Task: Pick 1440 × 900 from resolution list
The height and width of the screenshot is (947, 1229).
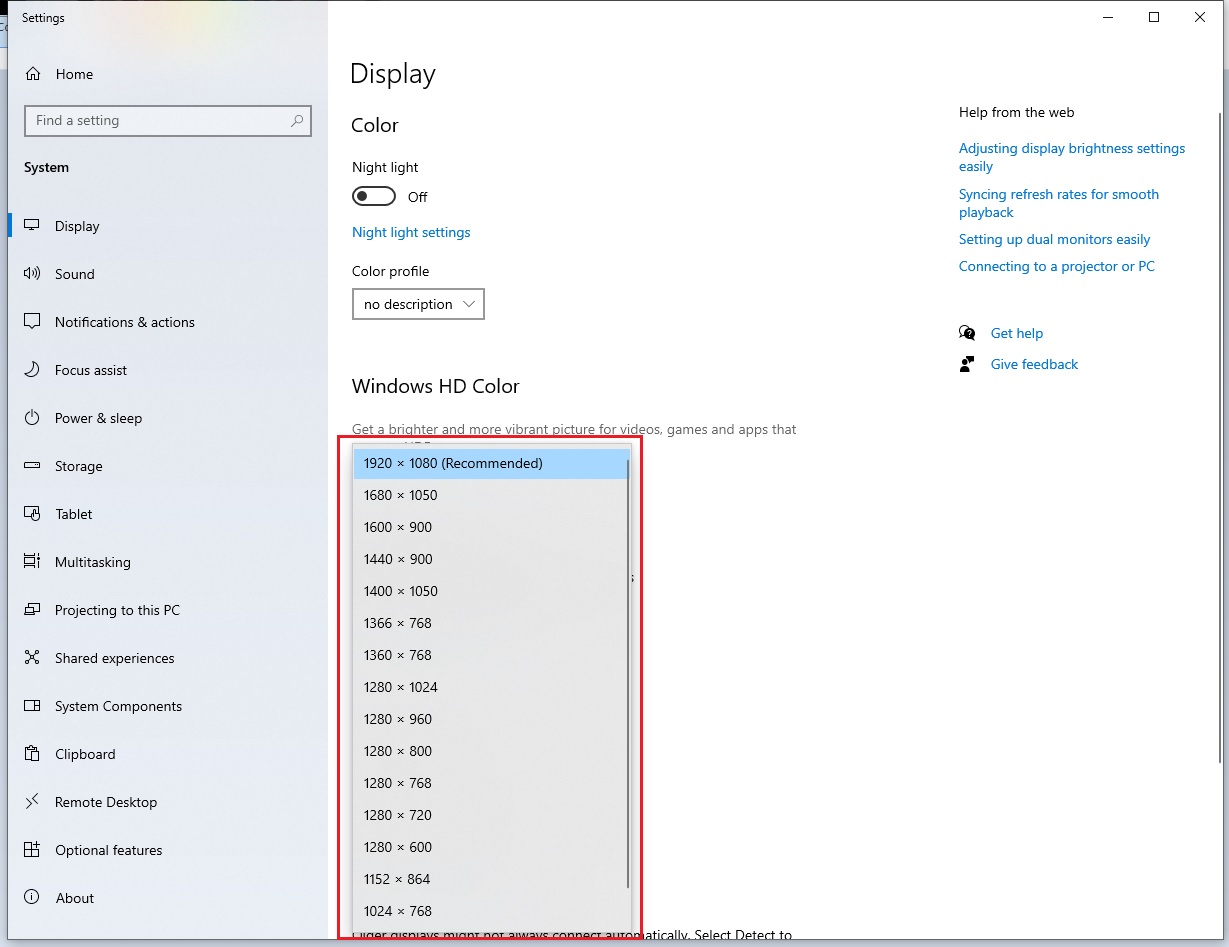Action: tap(491, 559)
